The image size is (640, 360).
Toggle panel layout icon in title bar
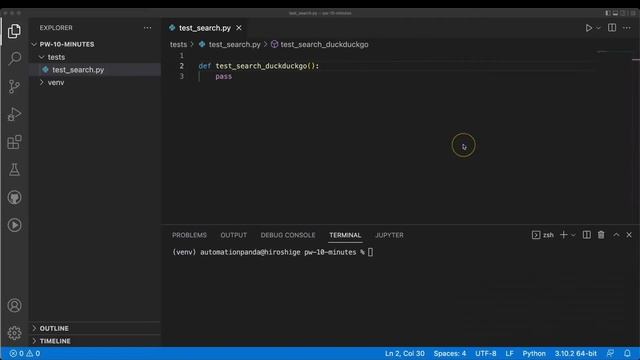[x=615, y=13]
